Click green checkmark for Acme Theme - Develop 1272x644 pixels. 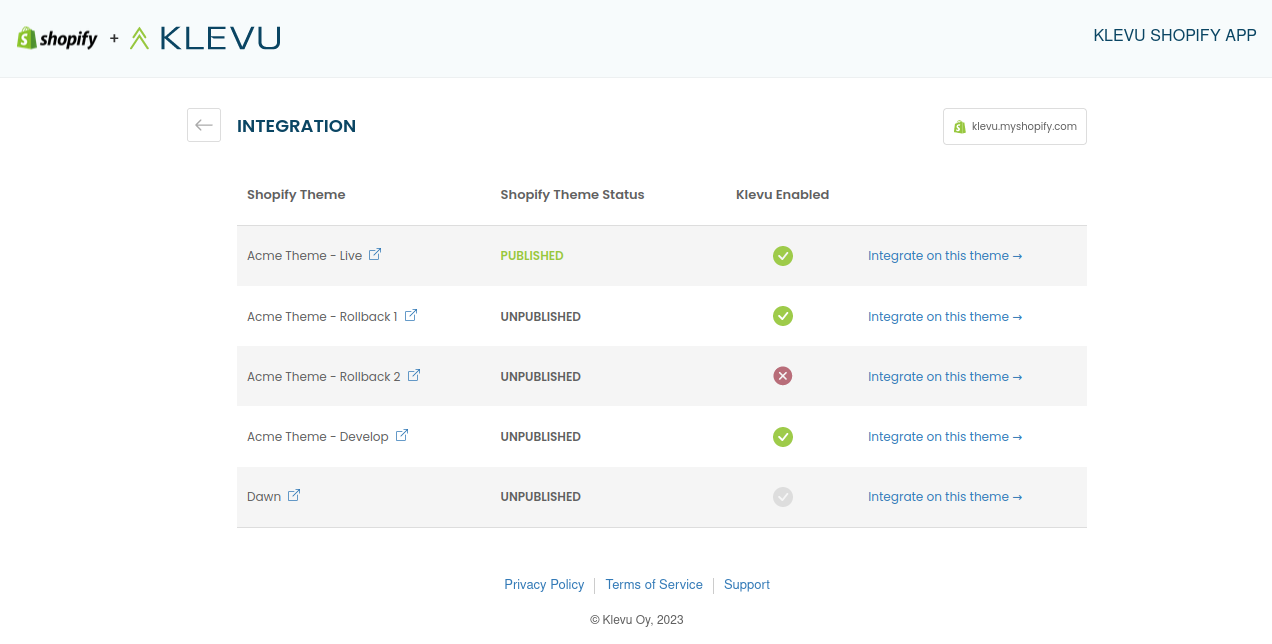(783, 436)
